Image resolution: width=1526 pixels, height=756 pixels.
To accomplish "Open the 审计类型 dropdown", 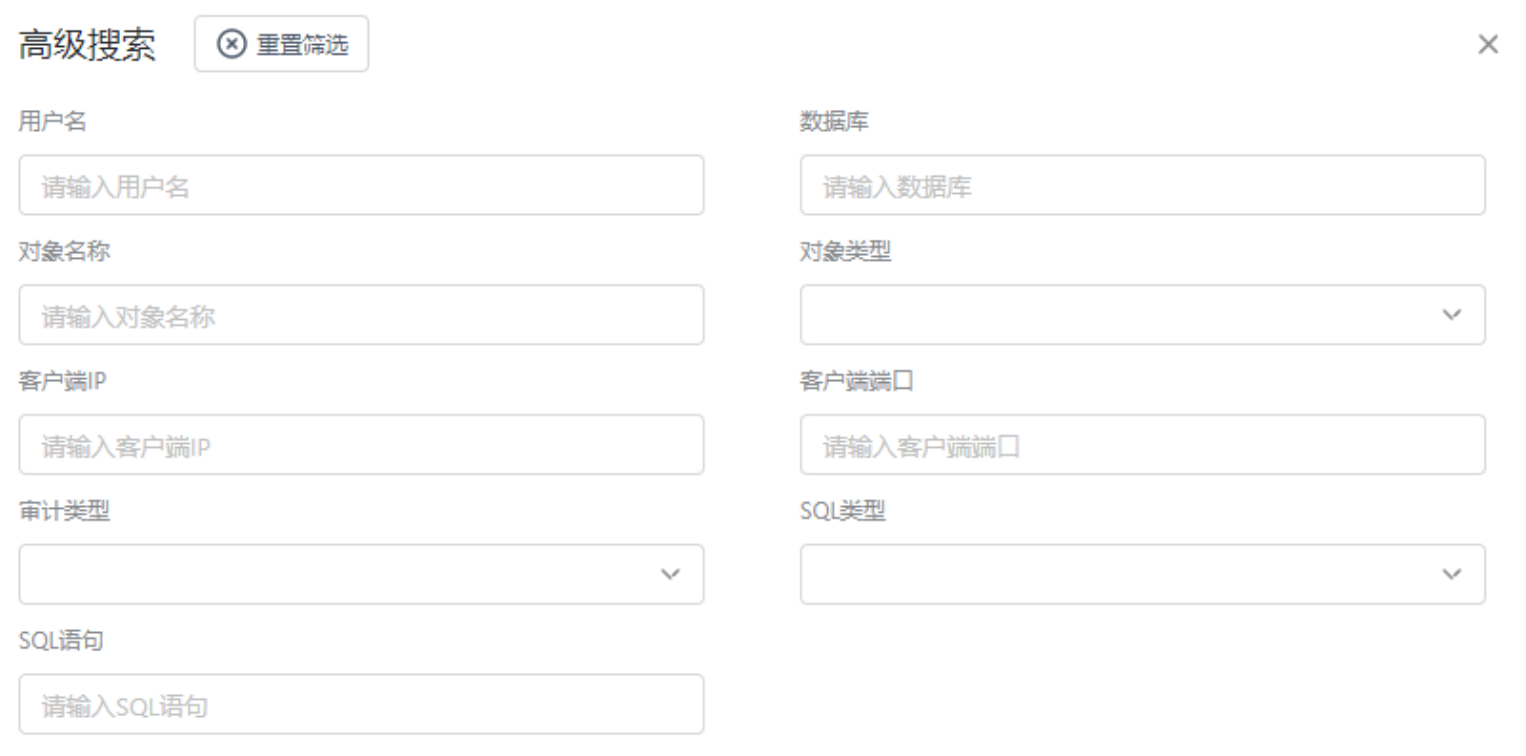I will click(360, 574).
